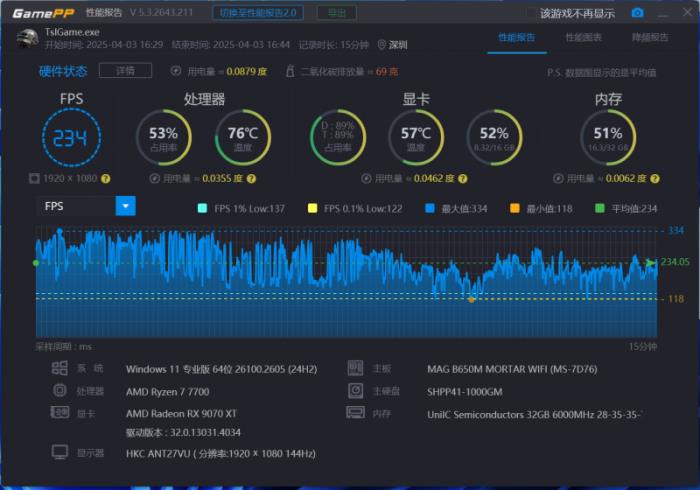This screenshot has width=700, height=490.
Task: Click the CO2 emission bottle icon
Action: [x=290, y=71]
